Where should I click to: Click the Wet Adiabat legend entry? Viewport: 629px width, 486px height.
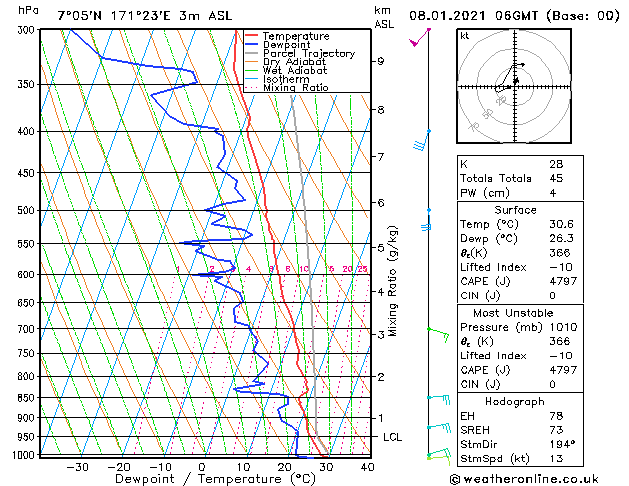[286, 70]
